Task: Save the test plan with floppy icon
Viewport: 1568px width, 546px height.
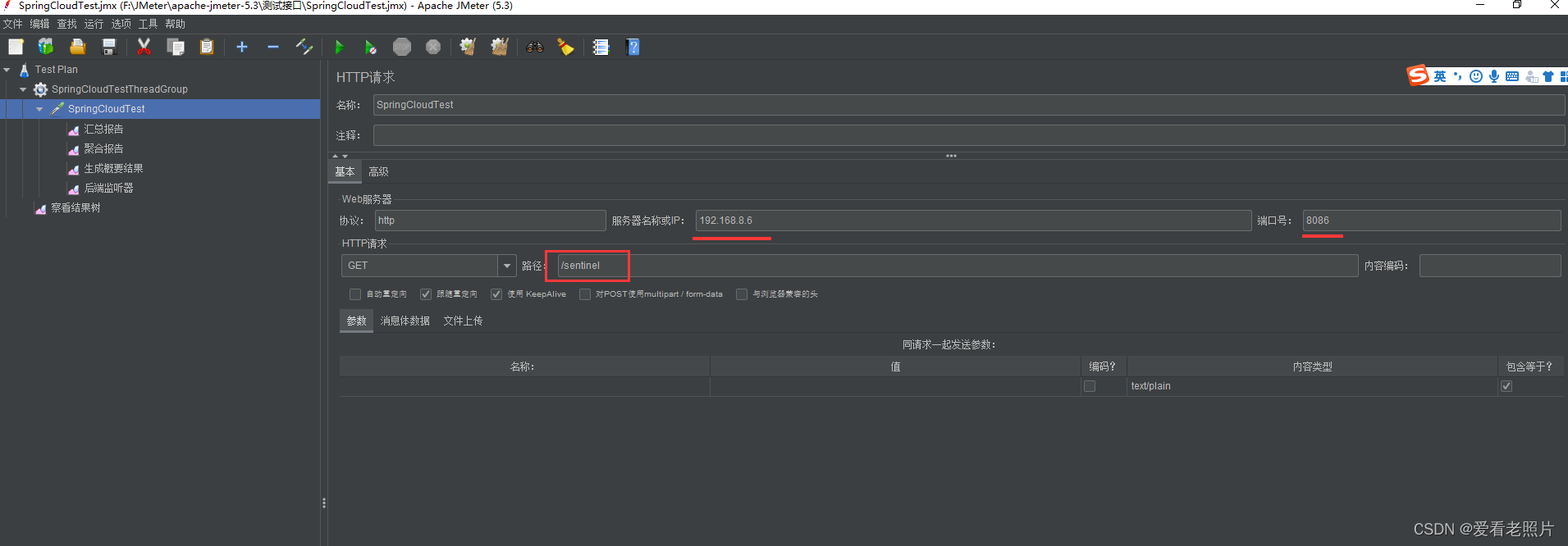Action: (x=108, y=47)
